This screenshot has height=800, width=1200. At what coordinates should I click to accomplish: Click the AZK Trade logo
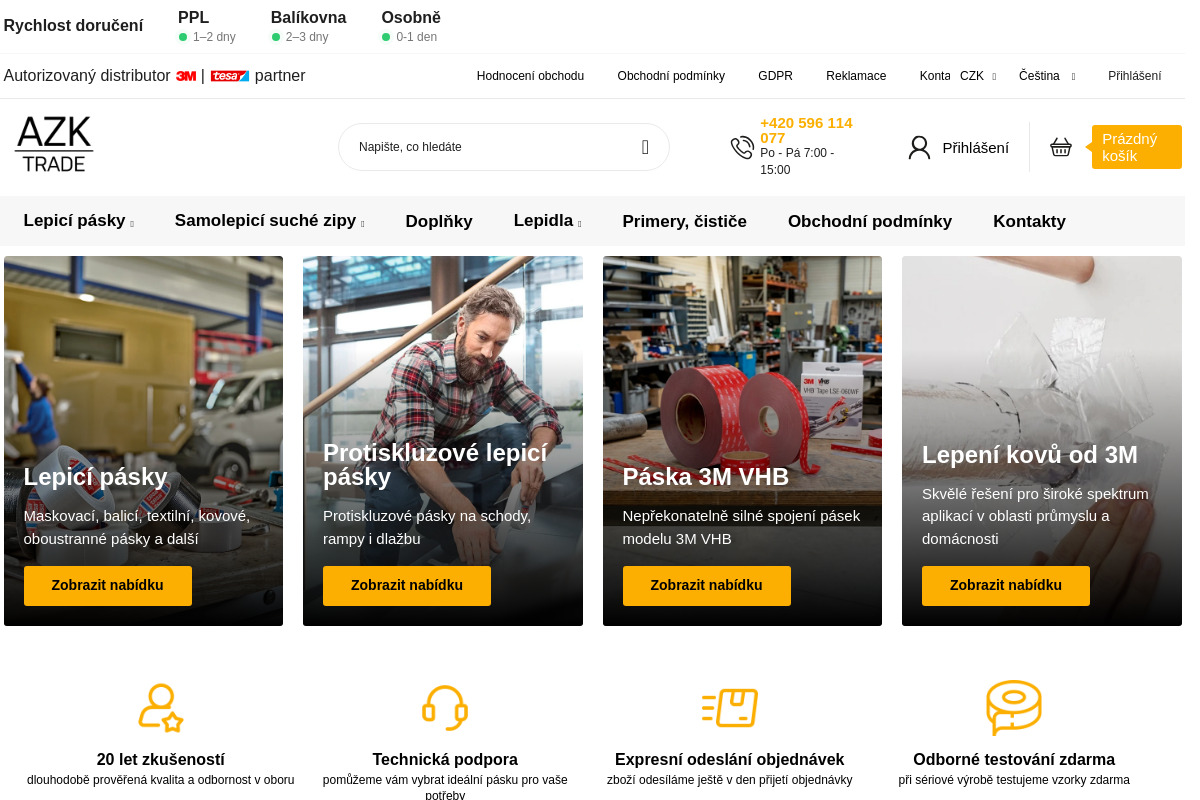coord(54,145)
